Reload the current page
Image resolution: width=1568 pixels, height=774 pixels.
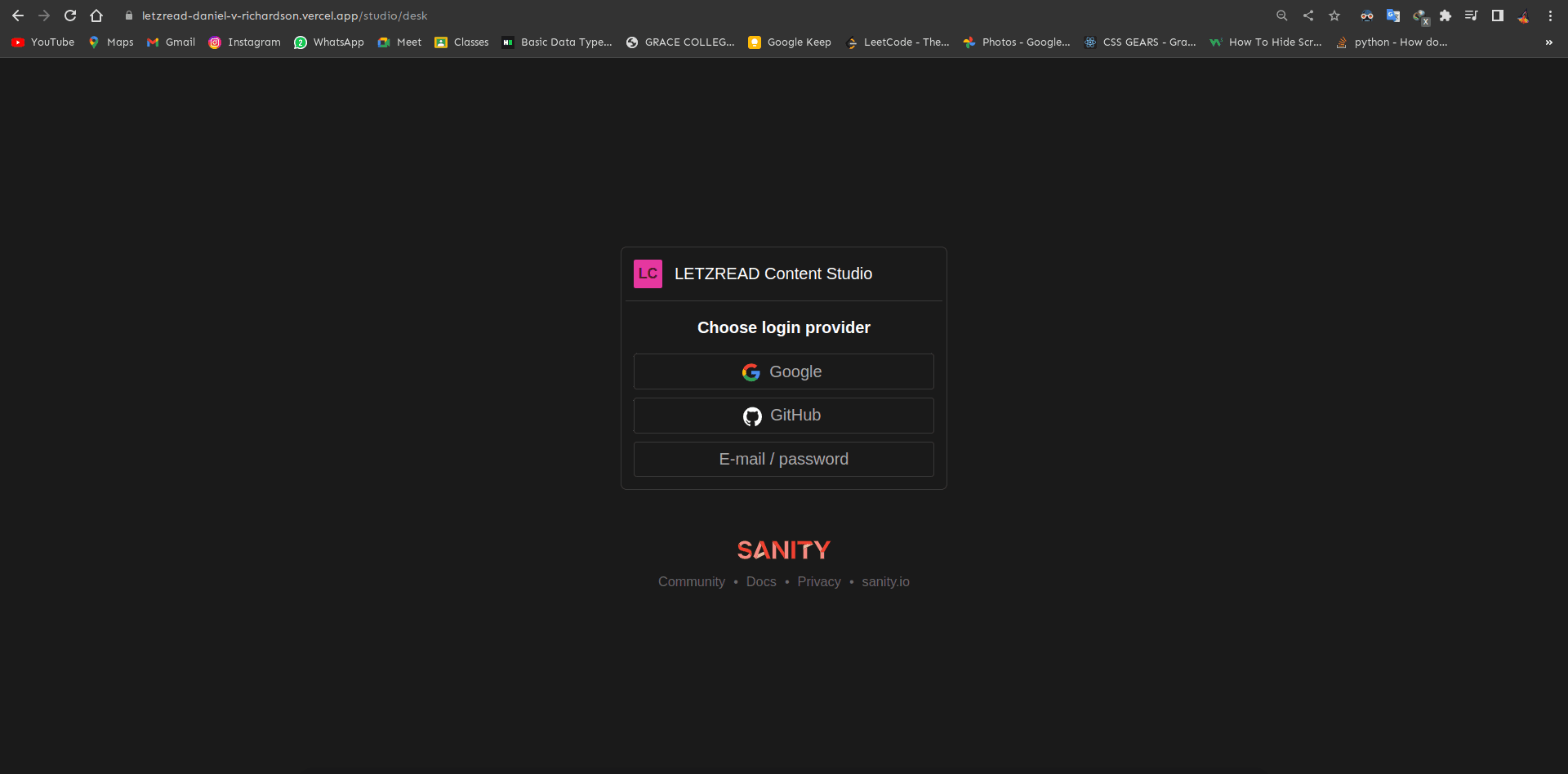pyautogui.click(x=70, y=16)
